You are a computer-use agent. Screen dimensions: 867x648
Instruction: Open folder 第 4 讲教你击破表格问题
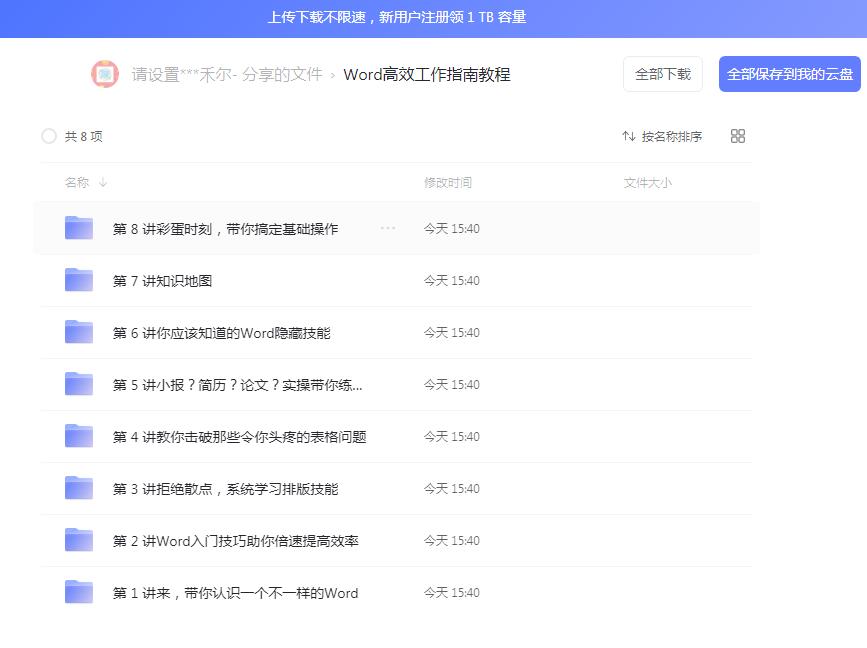coord(239,437)
